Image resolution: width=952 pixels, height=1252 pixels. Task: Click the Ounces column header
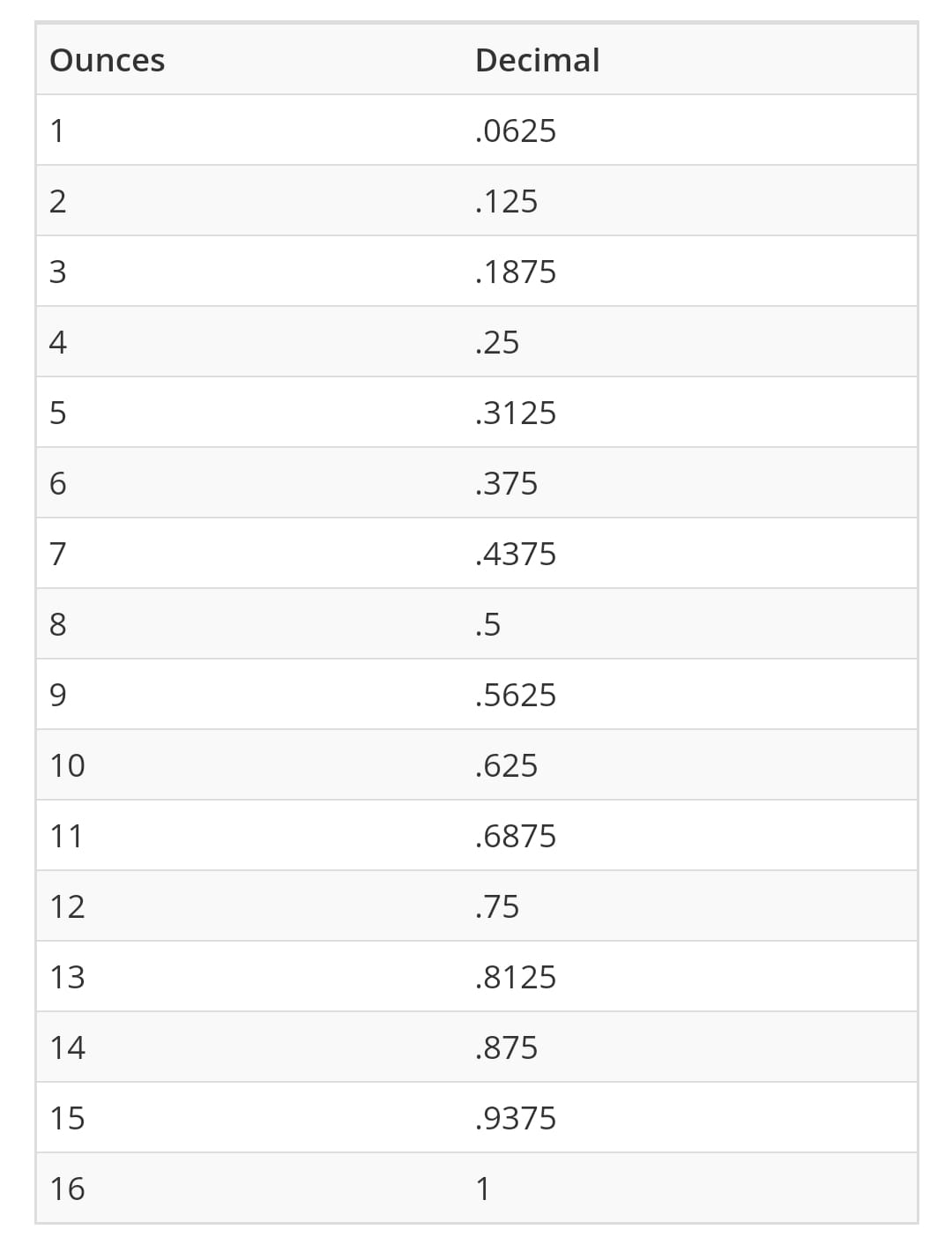pyautogui.click(x=108, y=60)
